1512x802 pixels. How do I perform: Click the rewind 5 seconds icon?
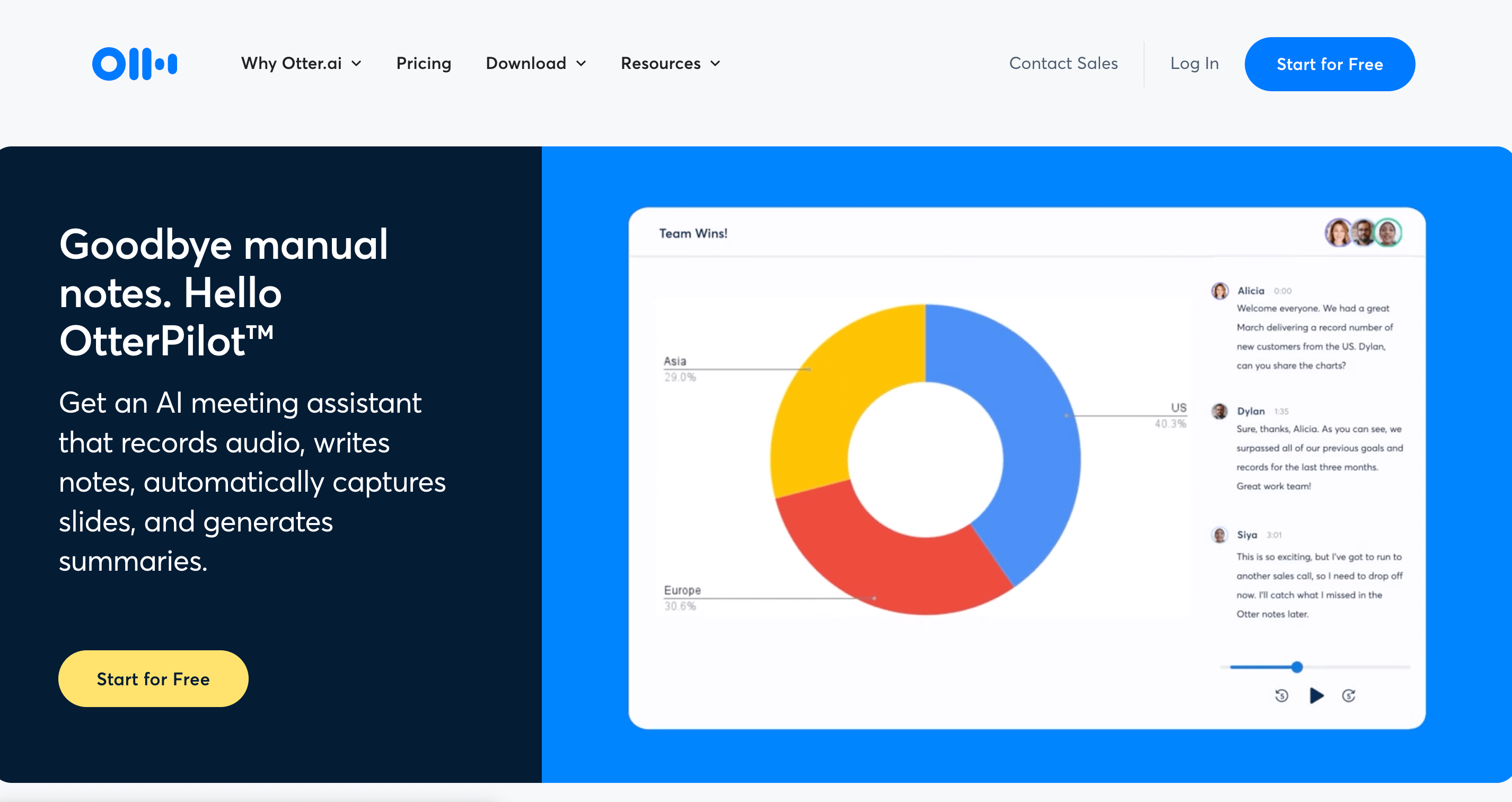(x=1281, y=696)
